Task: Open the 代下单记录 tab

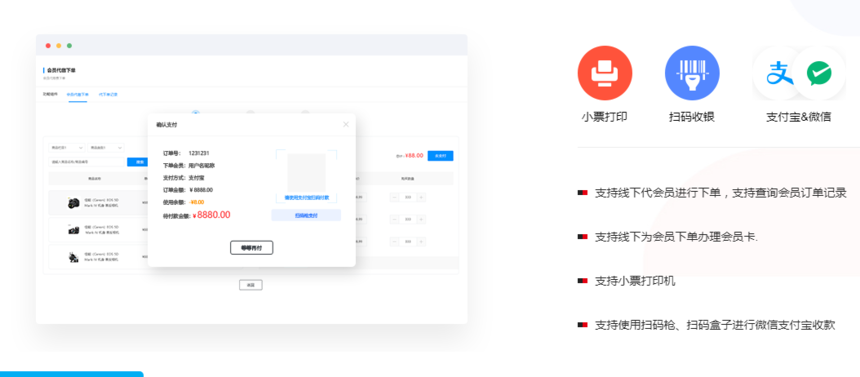Action: tap(108, 94)
